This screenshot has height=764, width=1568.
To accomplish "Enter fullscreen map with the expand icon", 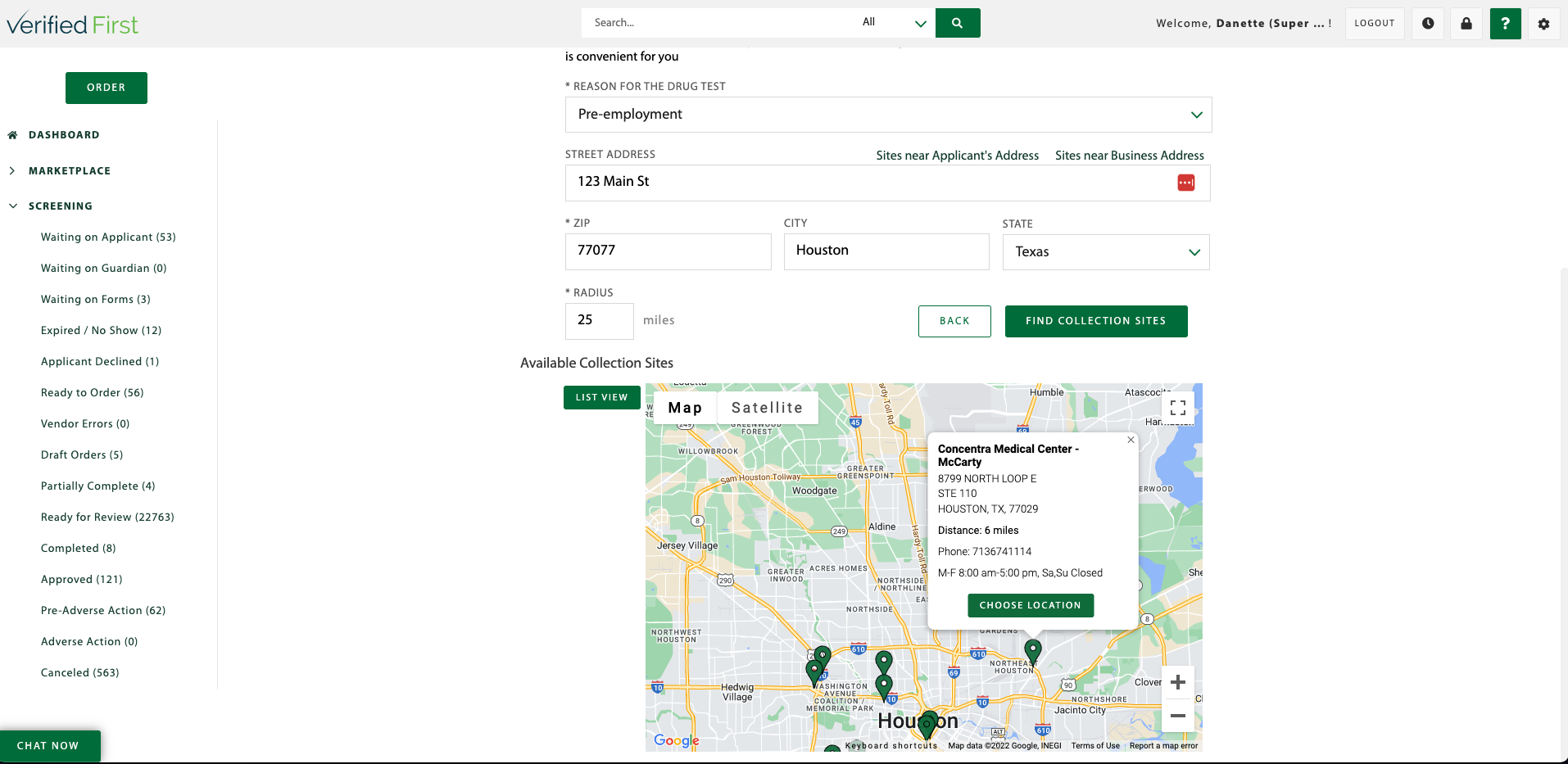I will click(1178, 407).
